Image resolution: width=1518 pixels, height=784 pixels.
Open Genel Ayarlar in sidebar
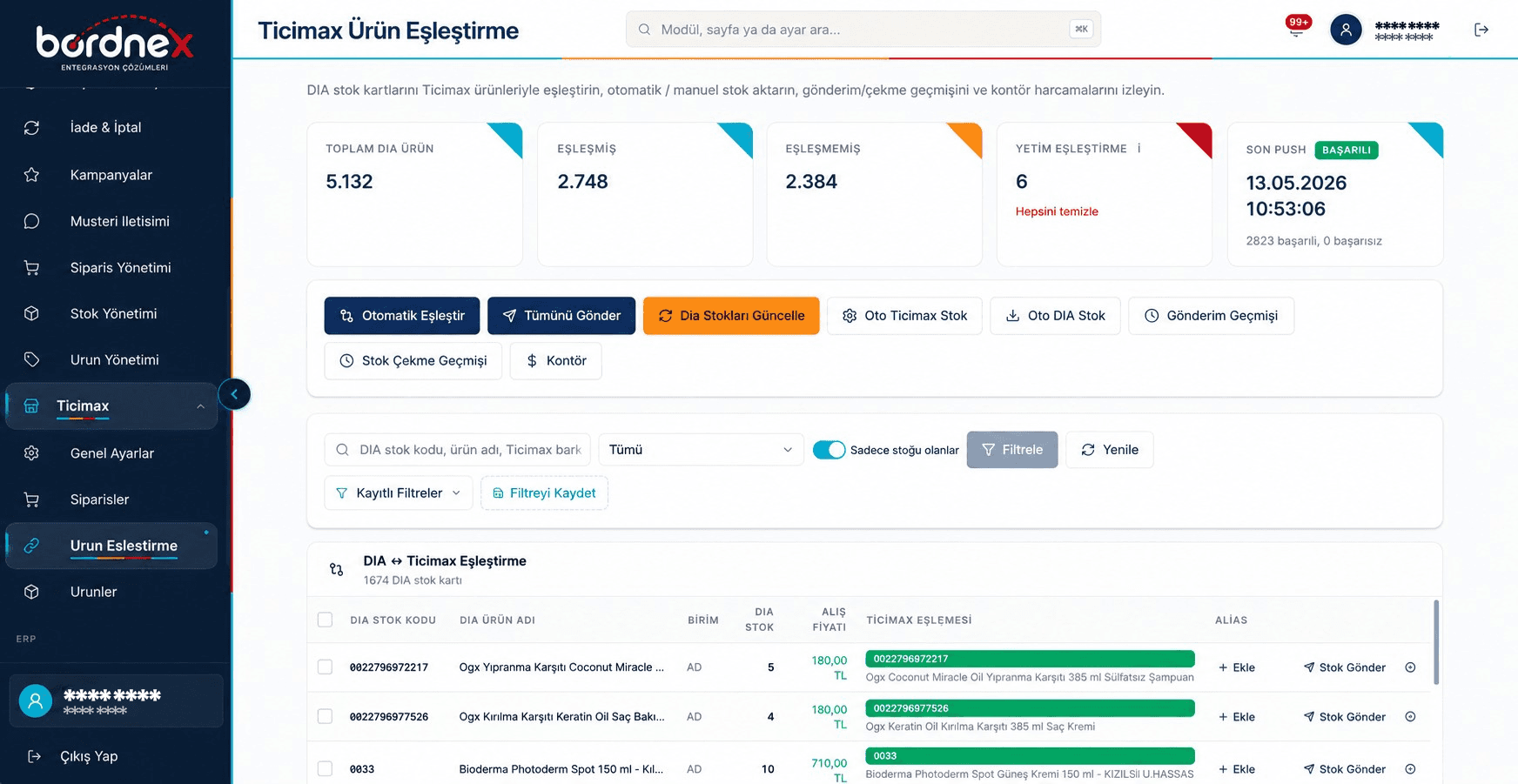tap(111, 453)
